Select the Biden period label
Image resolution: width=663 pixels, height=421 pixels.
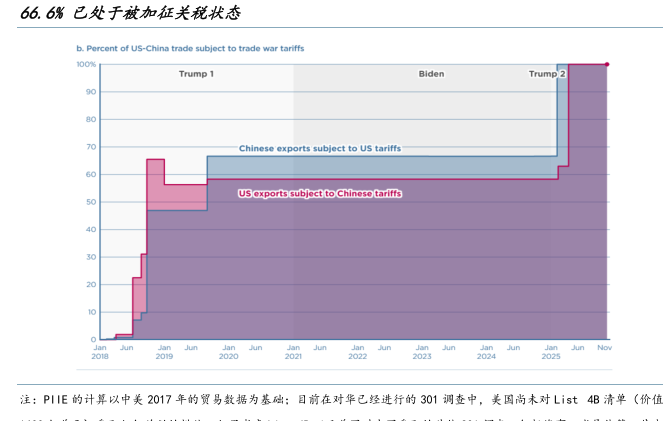[x=431, y=74]
